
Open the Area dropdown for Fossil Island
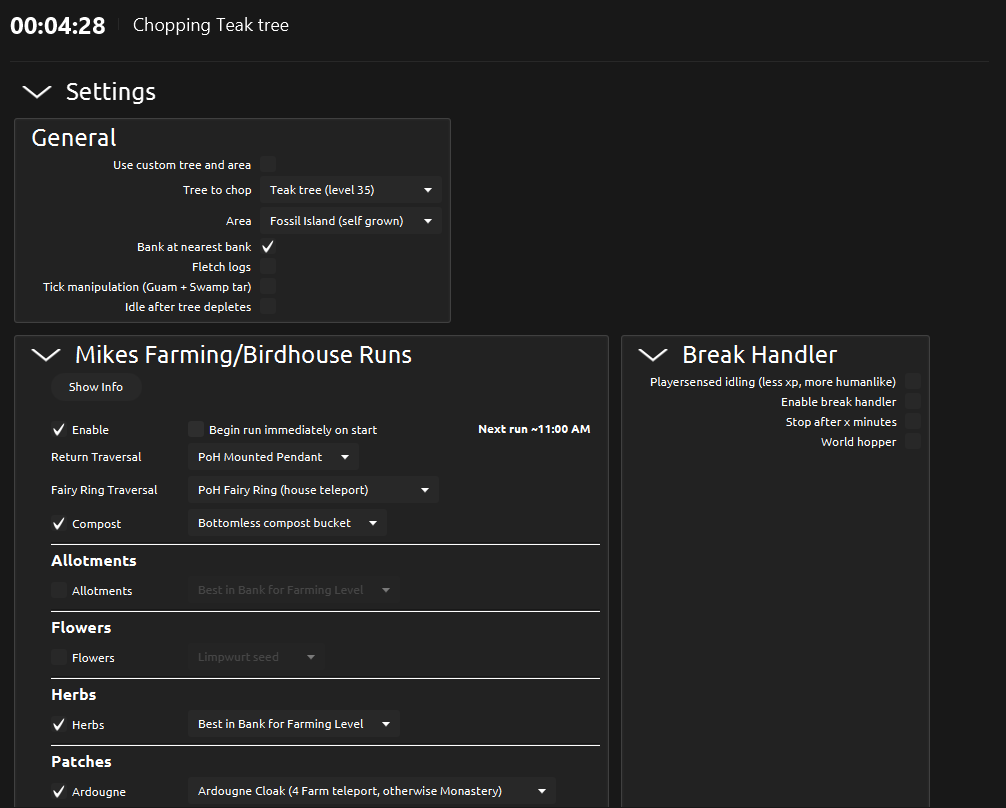[350, 221]
